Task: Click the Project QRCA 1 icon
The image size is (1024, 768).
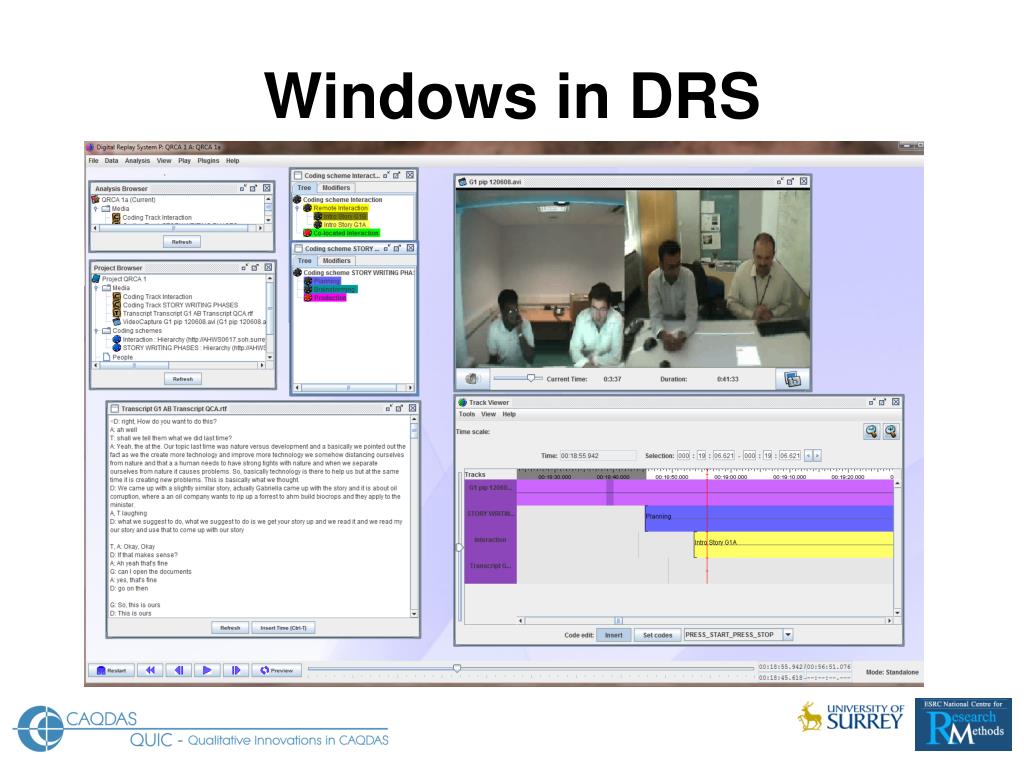Action: (96, 279)
